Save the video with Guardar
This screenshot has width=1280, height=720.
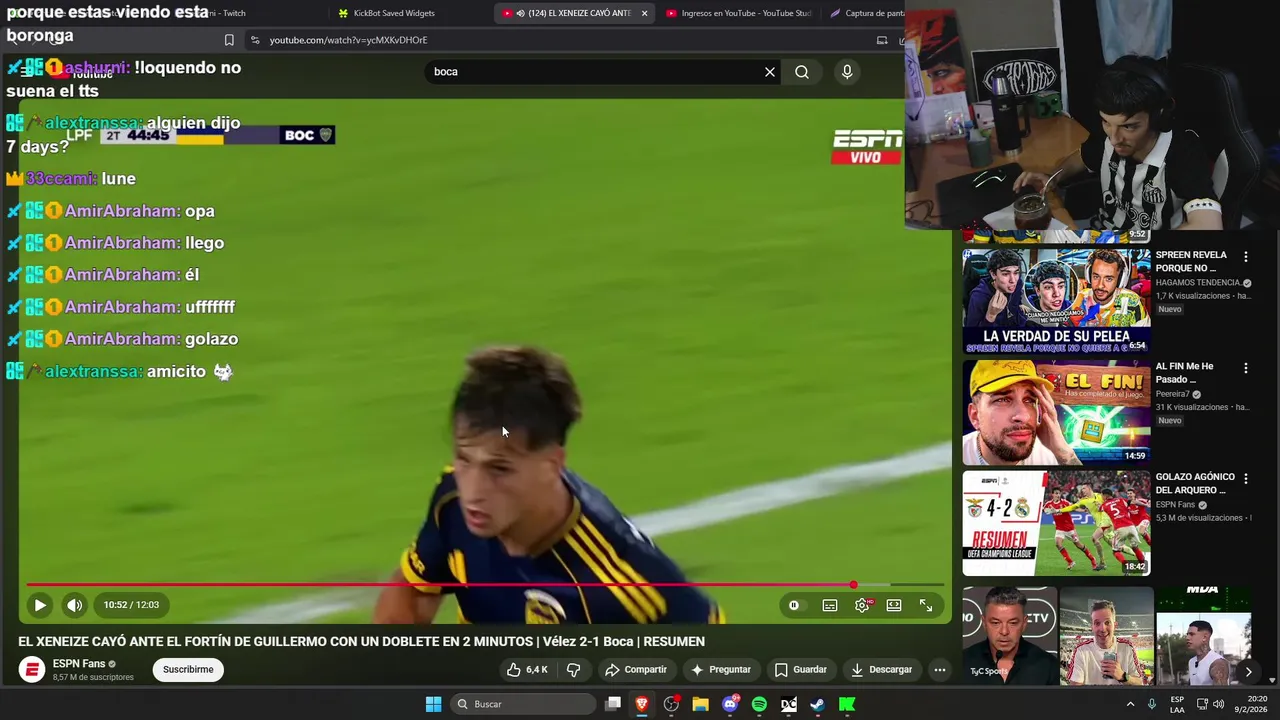point(801,669)
